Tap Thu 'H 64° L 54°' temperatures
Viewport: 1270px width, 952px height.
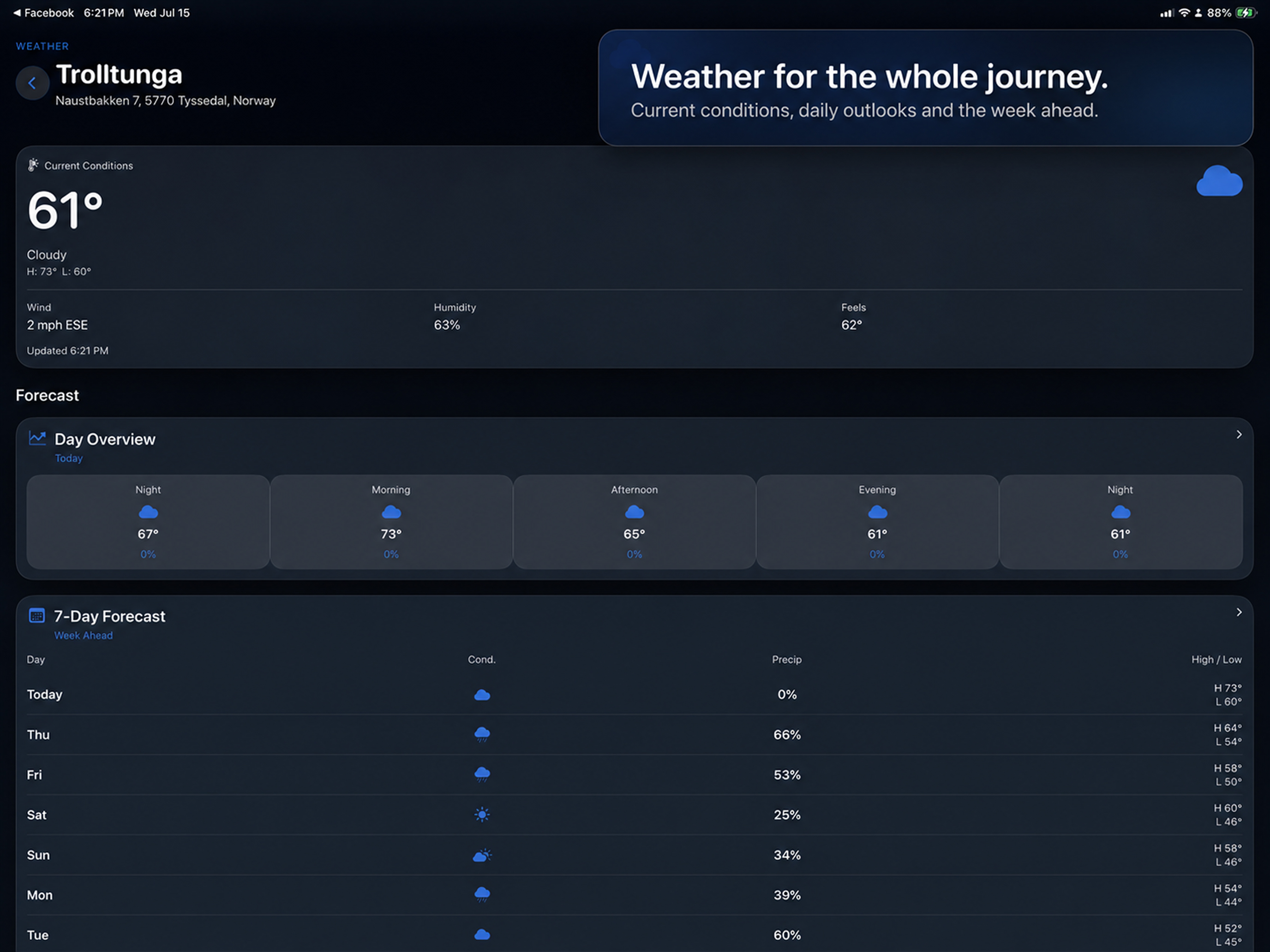click(x=1228, y=734)
